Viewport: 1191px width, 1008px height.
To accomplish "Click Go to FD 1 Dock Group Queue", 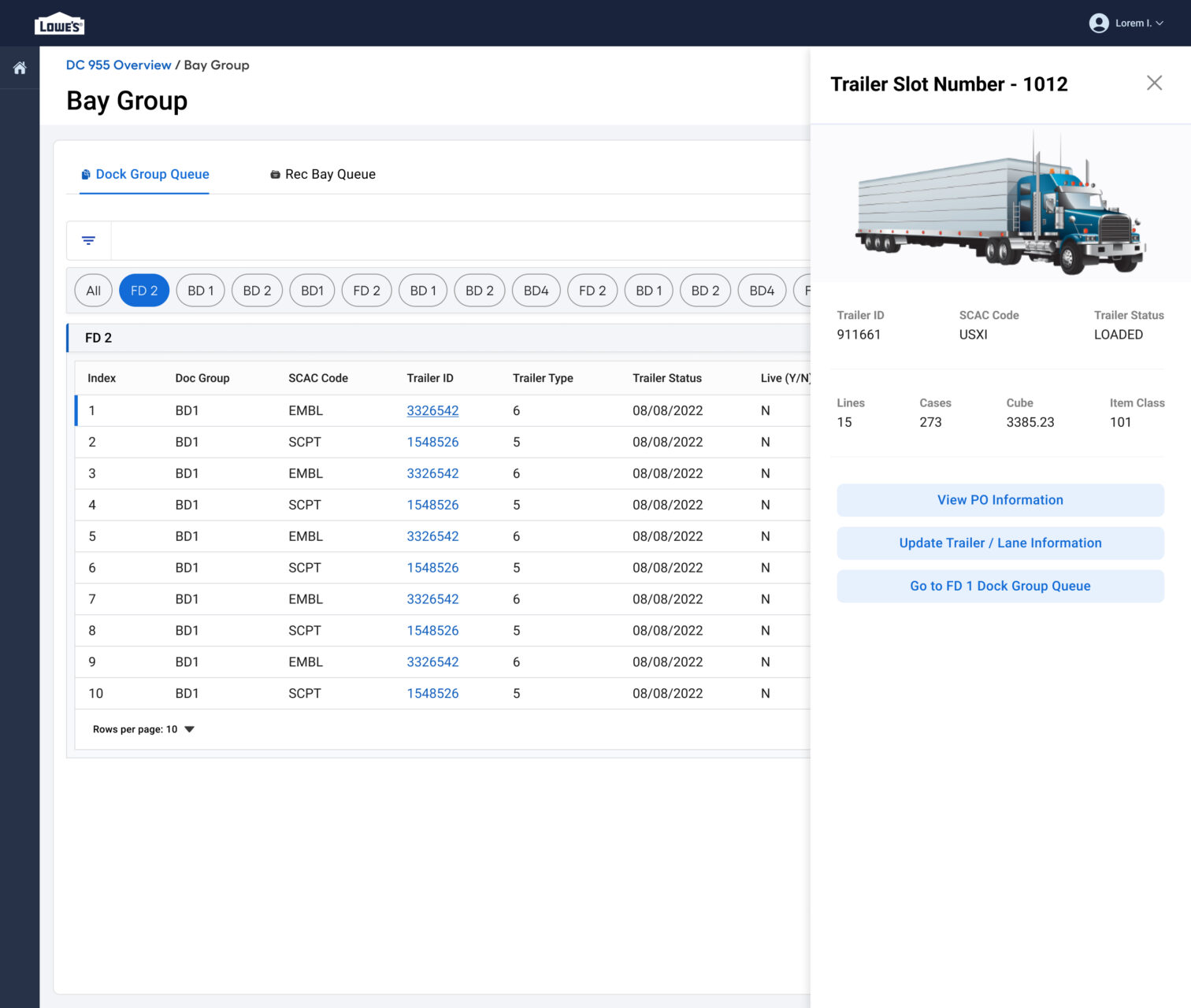I will pyautogui.click(x=1000, y=586).
